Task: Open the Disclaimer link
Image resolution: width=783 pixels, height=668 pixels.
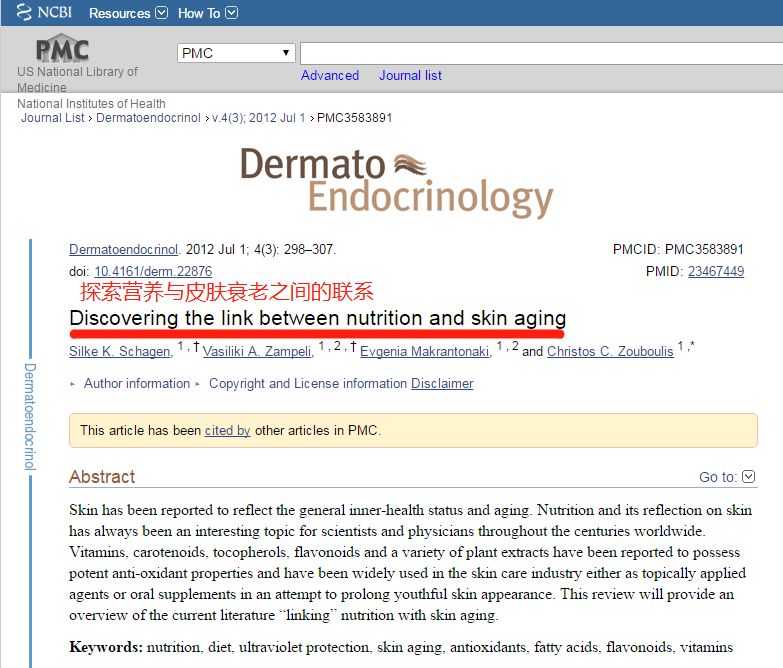Action: [442, 383]
